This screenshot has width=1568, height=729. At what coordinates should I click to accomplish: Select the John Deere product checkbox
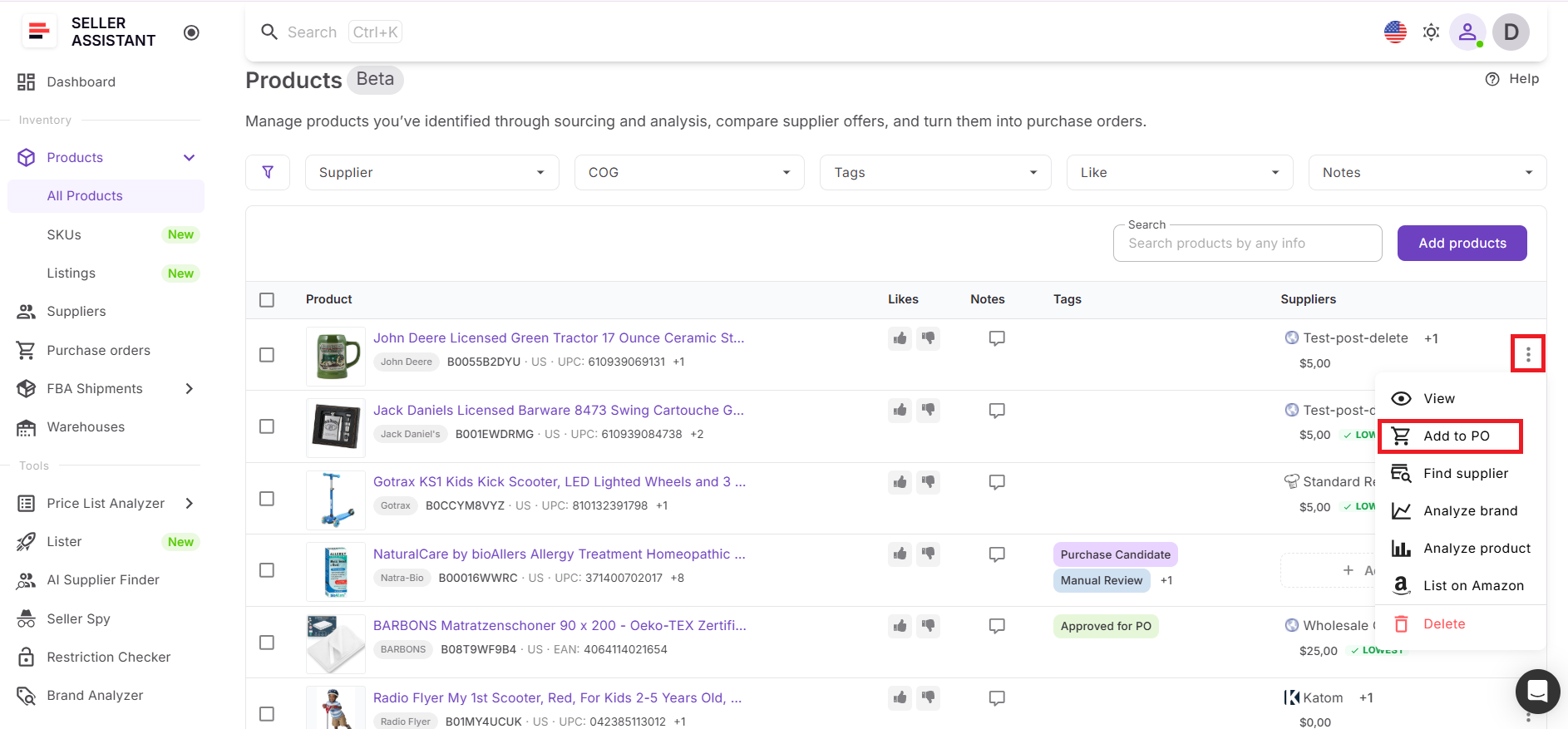tap(267, 355)
